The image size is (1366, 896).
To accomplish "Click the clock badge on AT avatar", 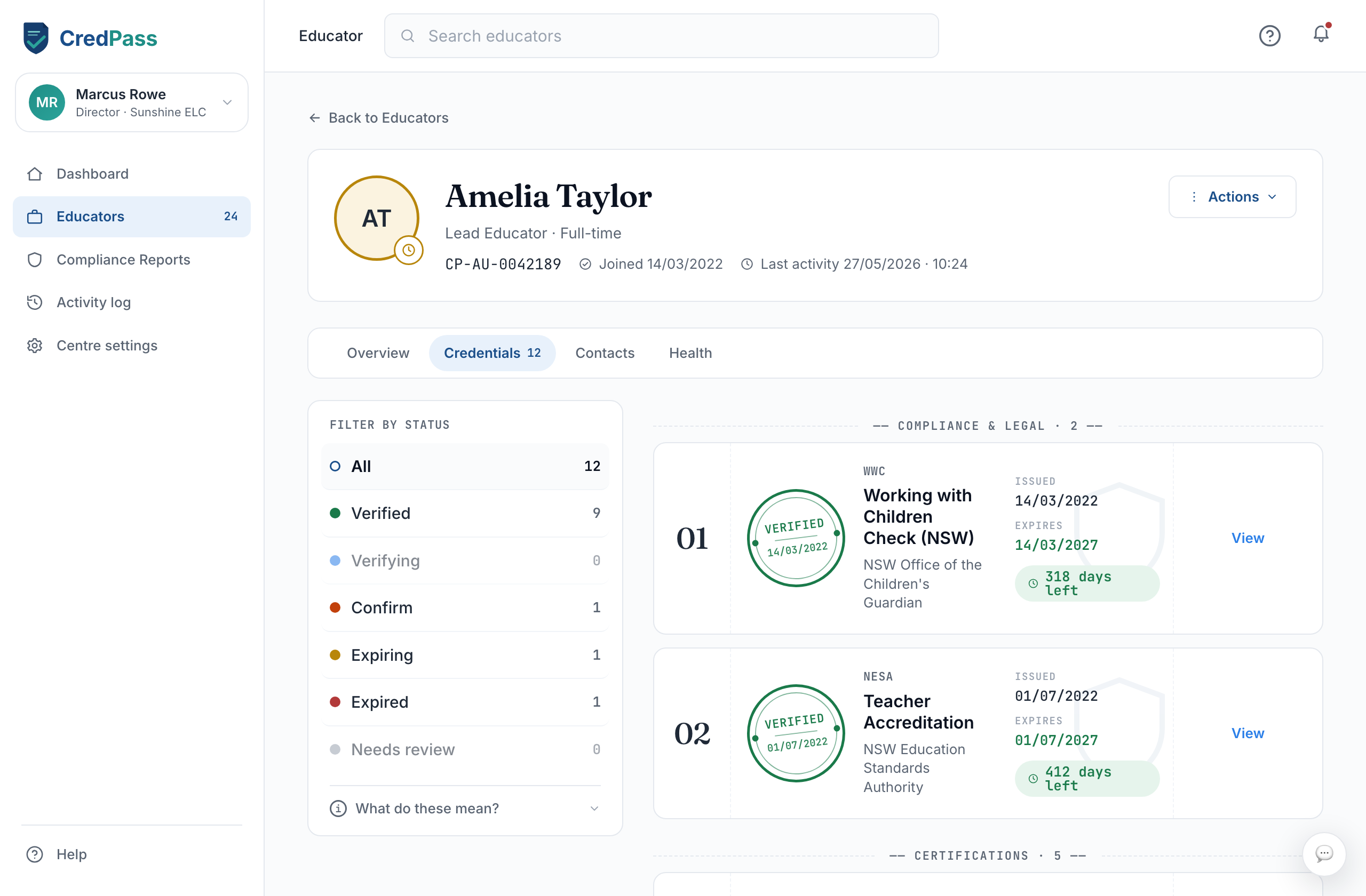I will (x=409, y=250).
